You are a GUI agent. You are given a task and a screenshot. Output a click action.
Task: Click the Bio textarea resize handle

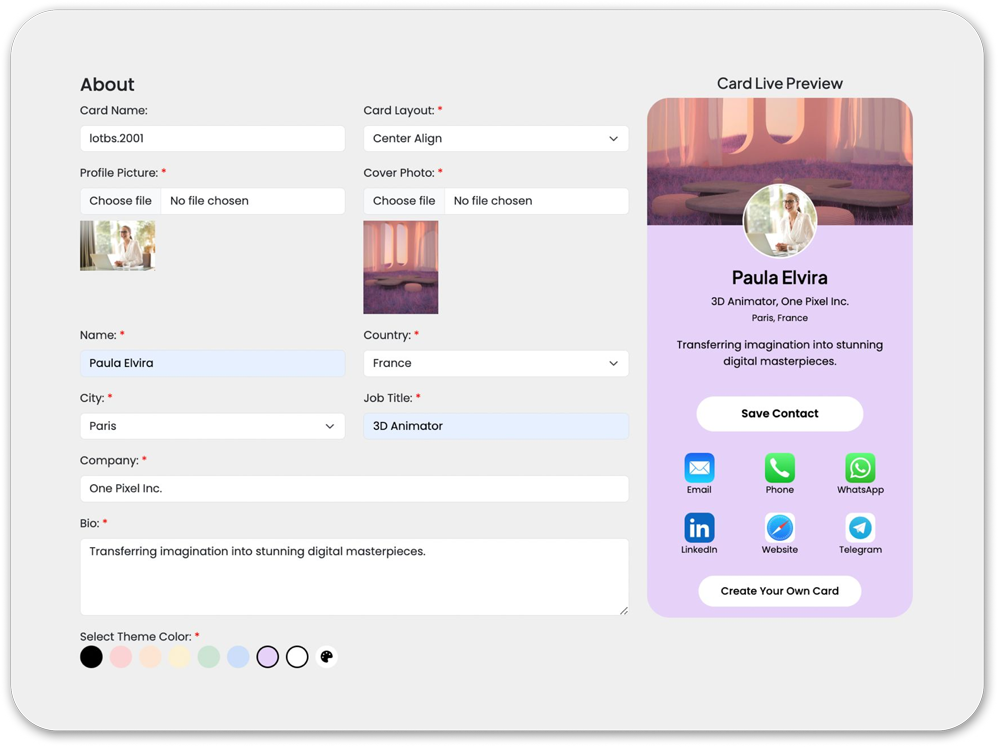point(624,610)
